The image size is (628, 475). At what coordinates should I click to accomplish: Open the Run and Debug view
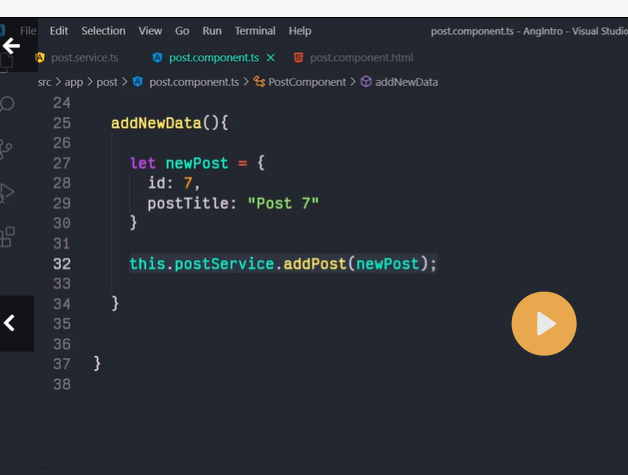(8, 192)
